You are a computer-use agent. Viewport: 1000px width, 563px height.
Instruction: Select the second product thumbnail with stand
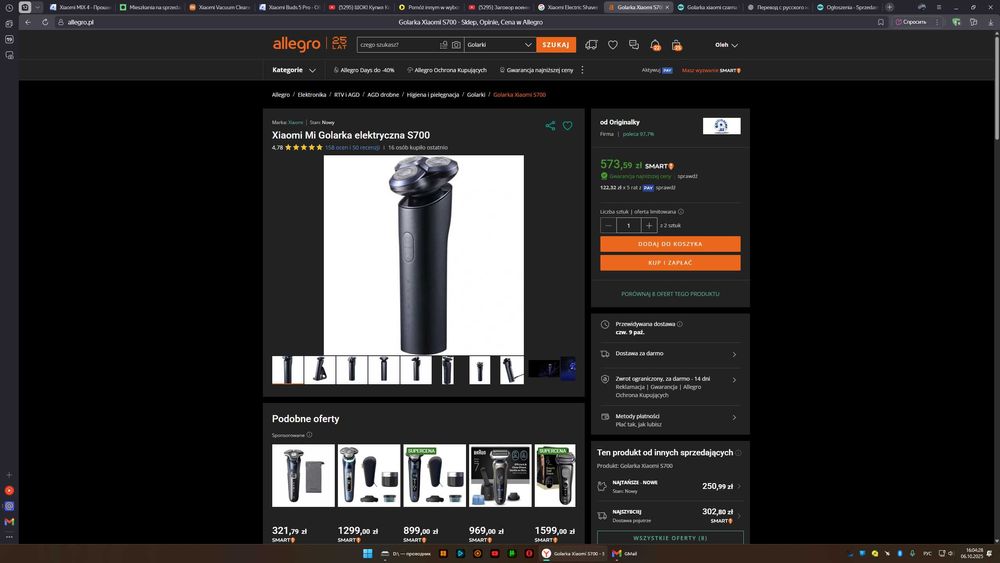[320, 370]
